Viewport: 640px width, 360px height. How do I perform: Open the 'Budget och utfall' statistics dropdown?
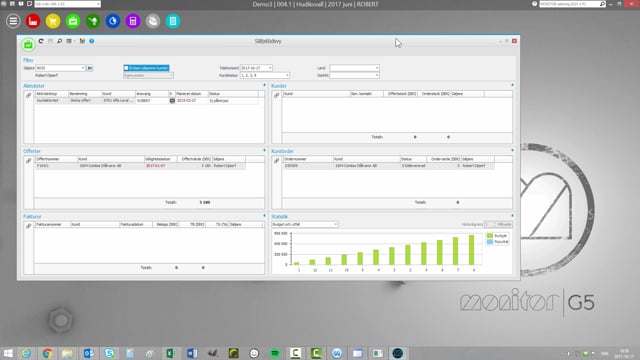[x=305, y=224]
